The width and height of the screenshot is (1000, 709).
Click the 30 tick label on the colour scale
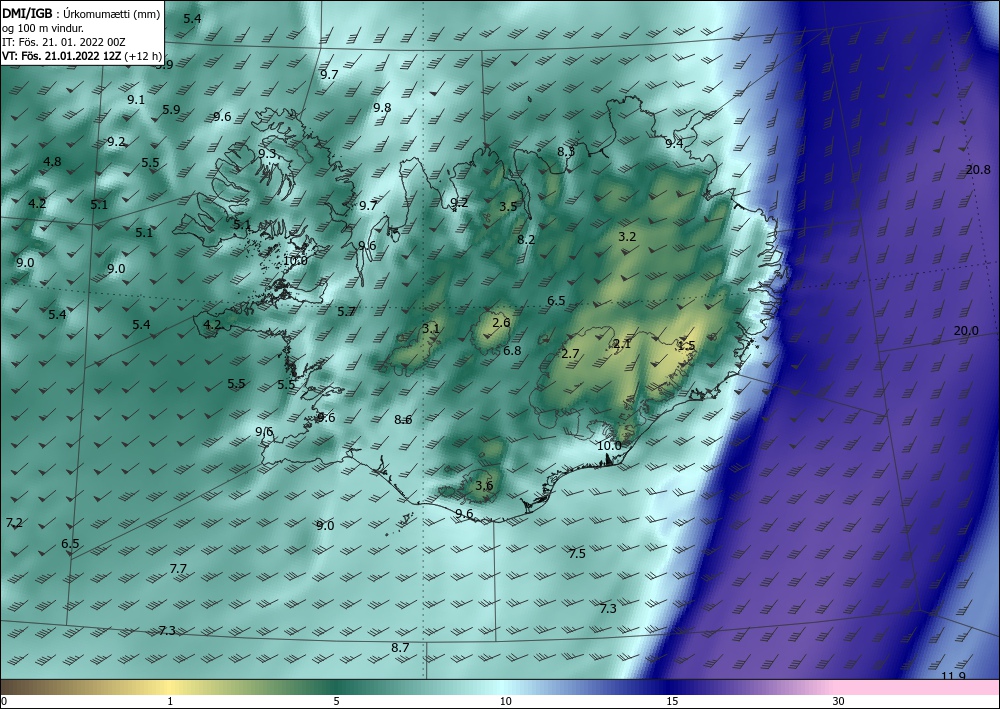pyautogui.click(x=839, y=701)
